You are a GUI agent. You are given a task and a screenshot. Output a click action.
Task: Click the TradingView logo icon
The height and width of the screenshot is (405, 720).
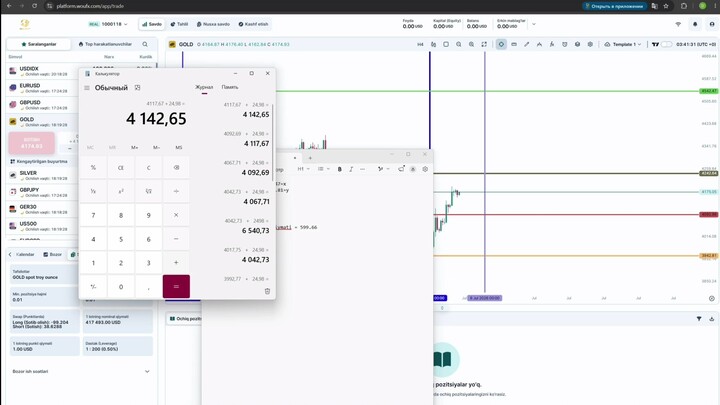click(x=655, y=45)
